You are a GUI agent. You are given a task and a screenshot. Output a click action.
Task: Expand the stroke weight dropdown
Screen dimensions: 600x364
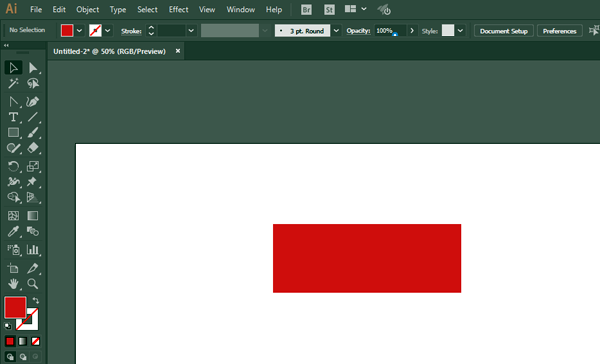point(191,31)
